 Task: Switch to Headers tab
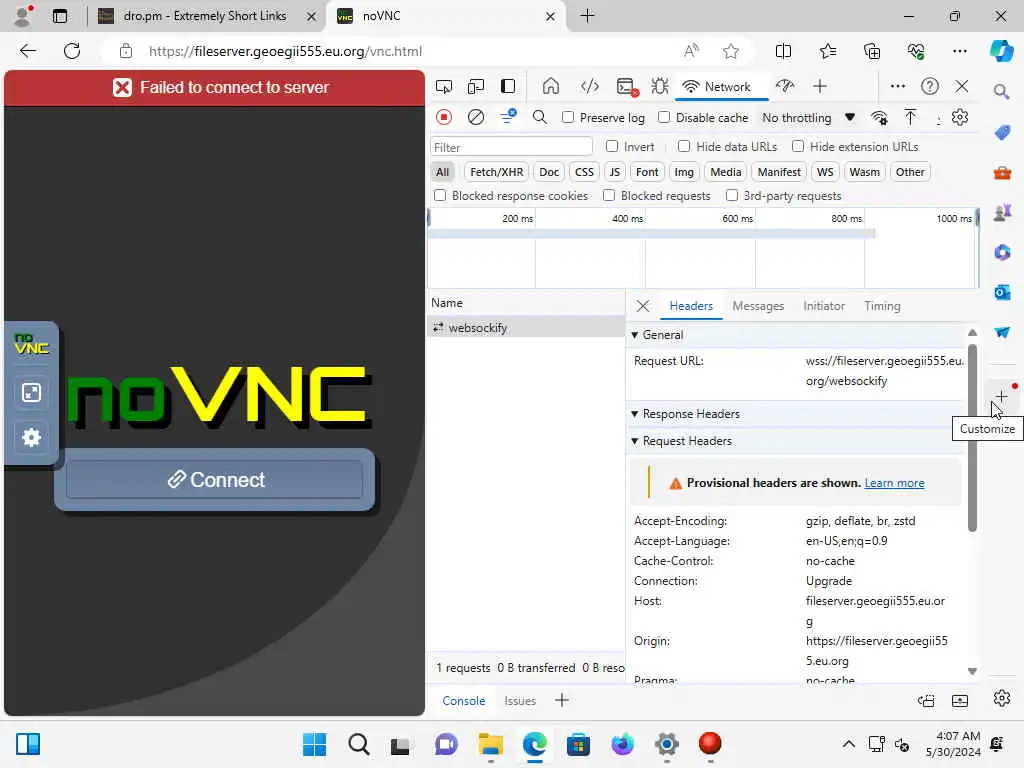click(x=691, y=306)
